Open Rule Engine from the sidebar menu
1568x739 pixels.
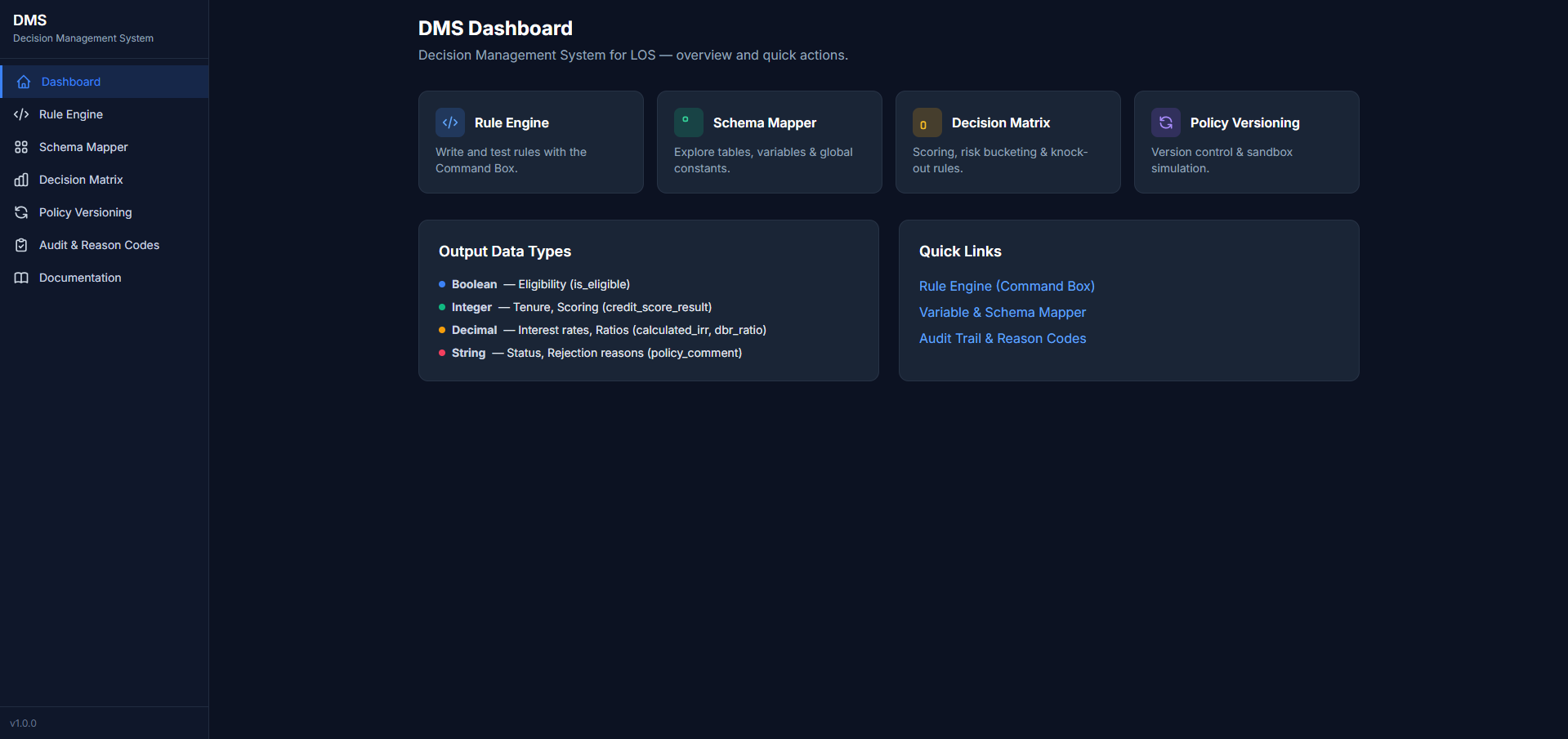point(71,114)
